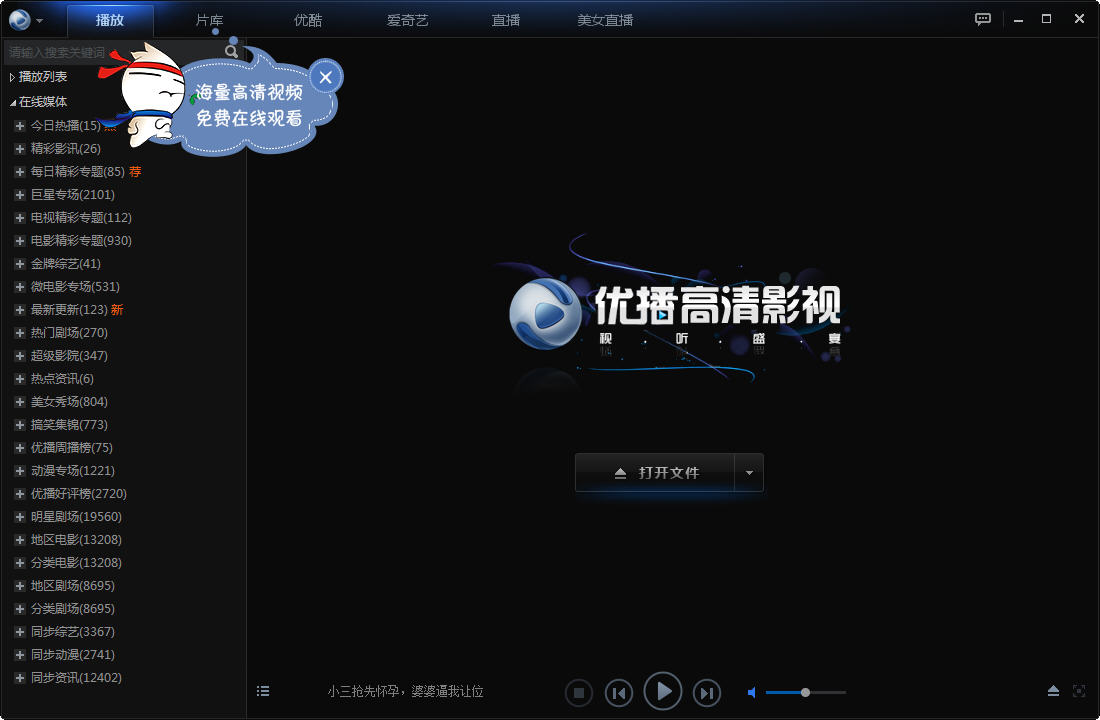Click the feedback message icon in title bar
1100x720 pixels.
982,19
